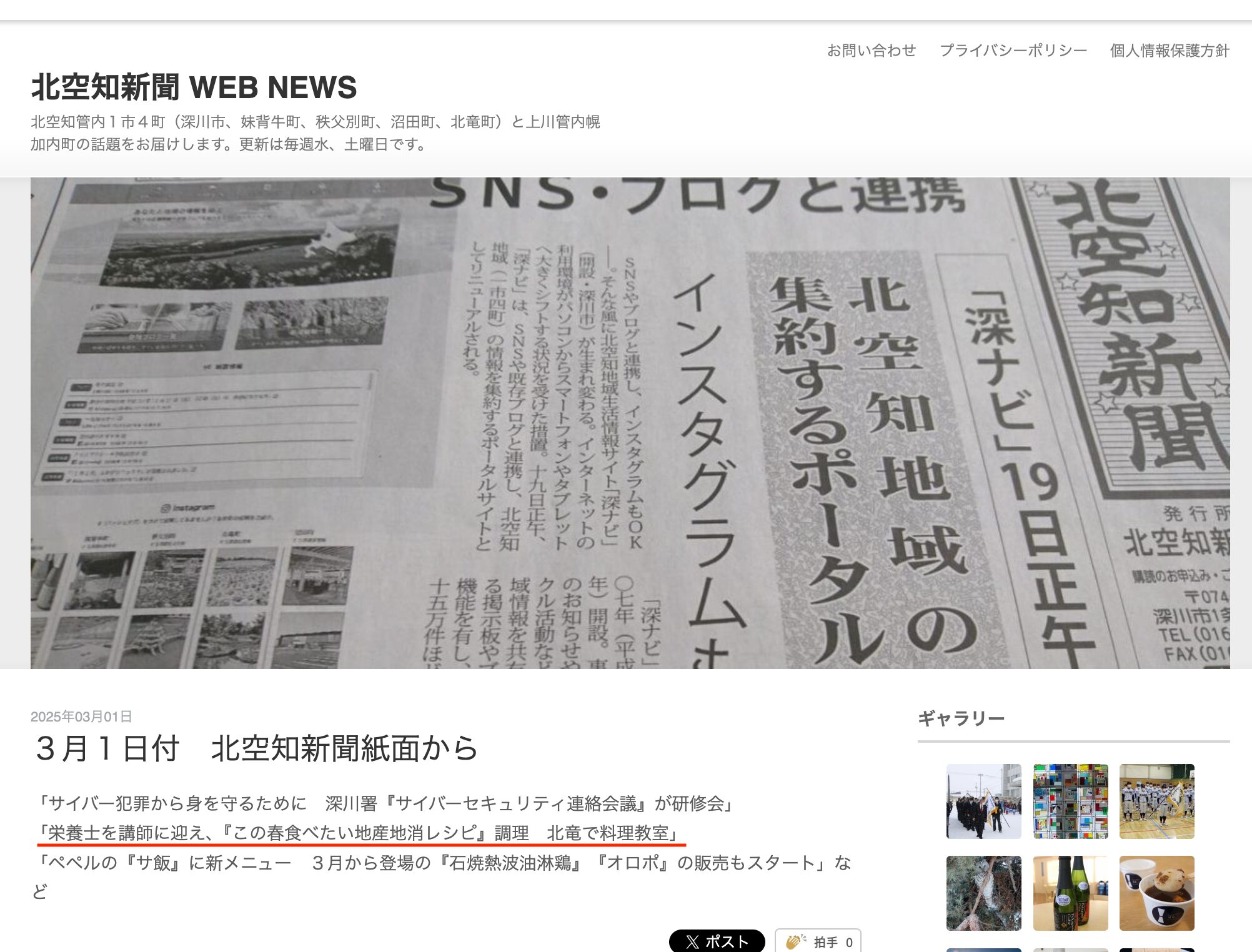The width and height of the screenshot is (1252, 952).
Task: Open the 個人情報保護方針 menu link
Action: (x=1169, y=51)
